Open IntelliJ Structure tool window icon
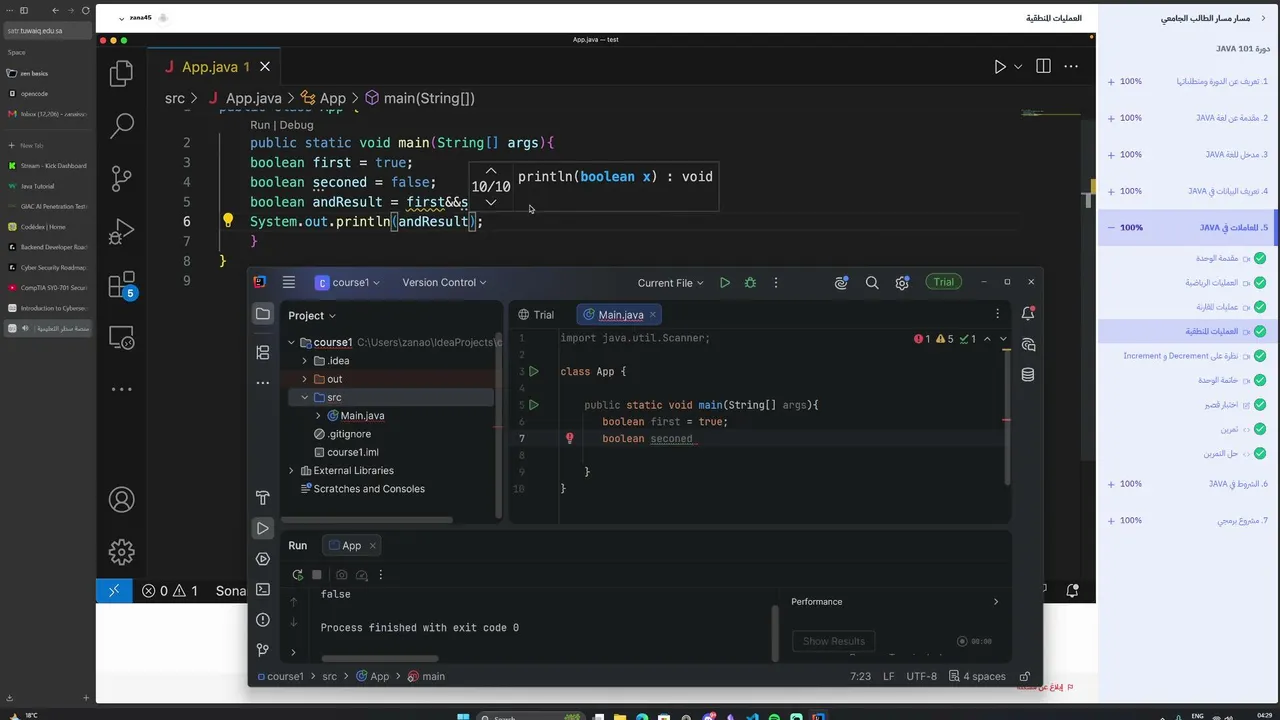1280x720 pixels. click(x=263, y=352)
